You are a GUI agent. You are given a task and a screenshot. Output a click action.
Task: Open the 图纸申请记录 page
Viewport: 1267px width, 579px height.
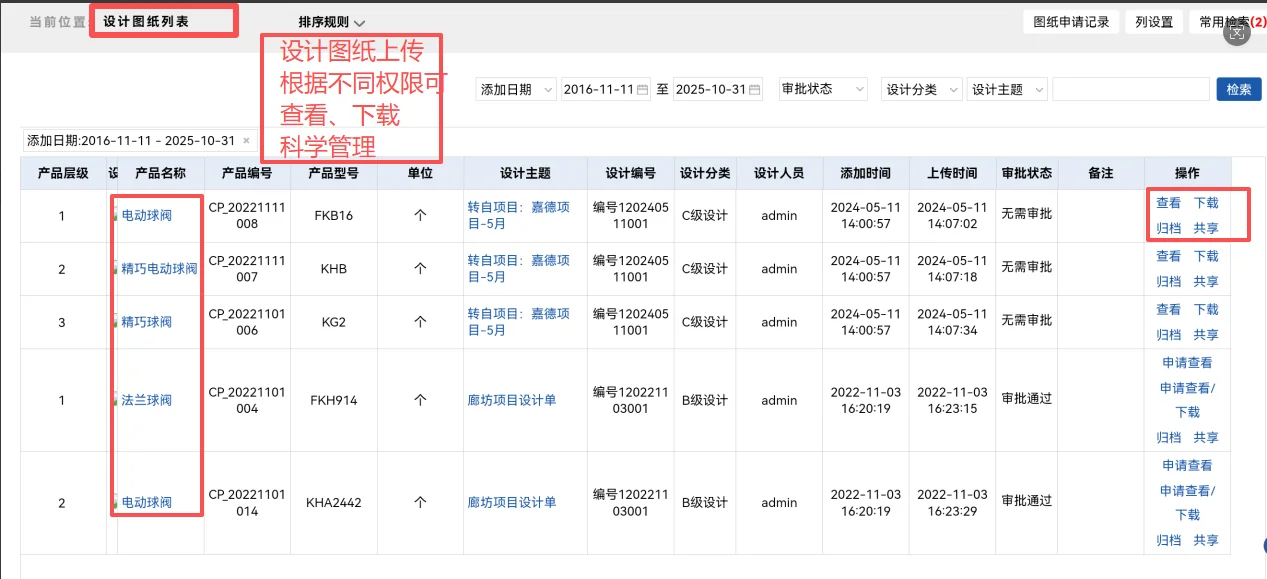tap(1070, 20)
